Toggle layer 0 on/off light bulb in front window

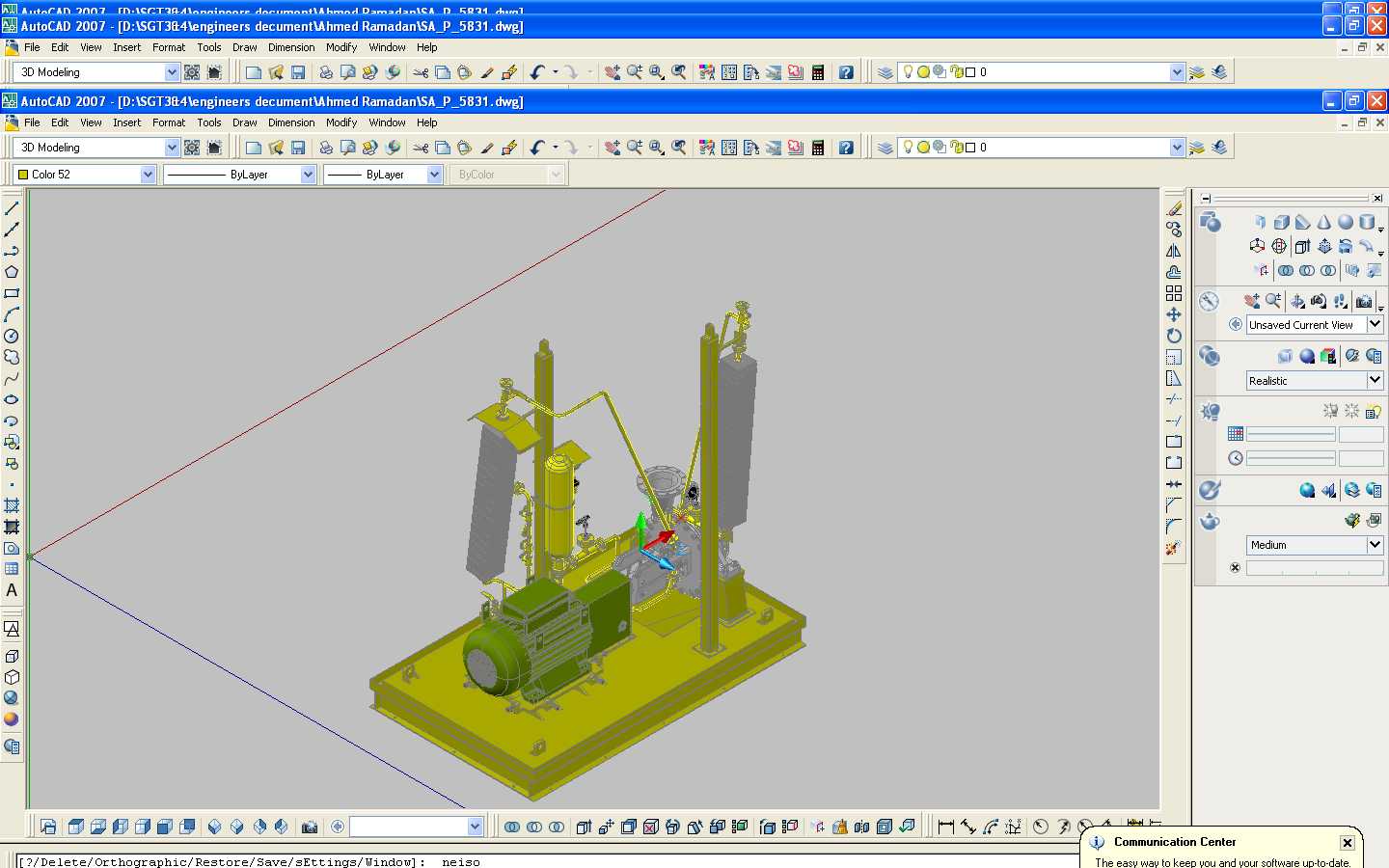(908, 148)
